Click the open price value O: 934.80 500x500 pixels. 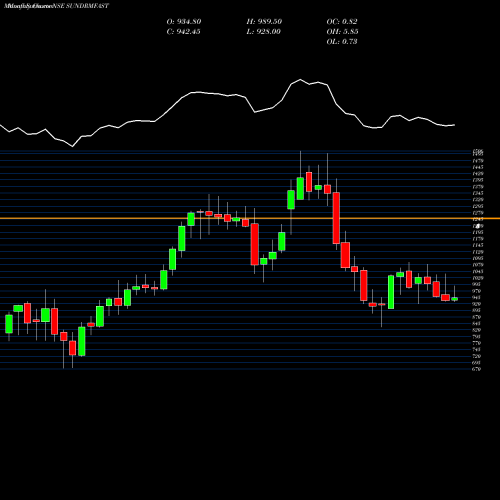point(184,22)
